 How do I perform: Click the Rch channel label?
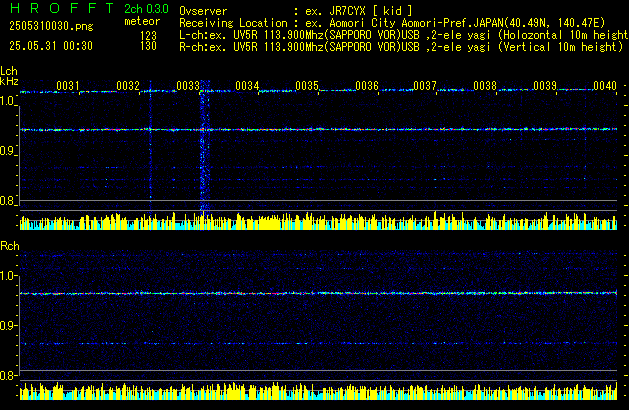coord(10,246)
